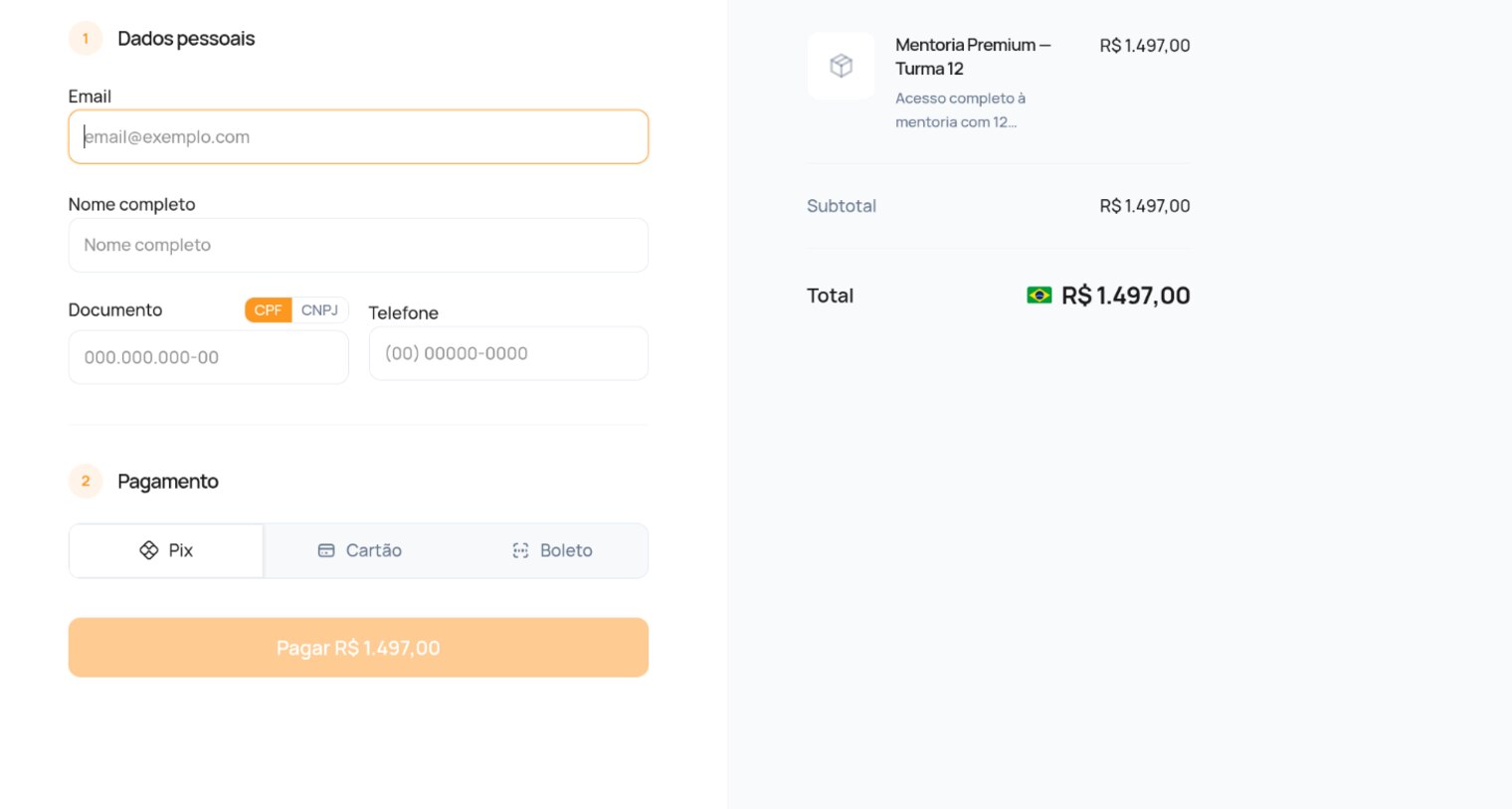This screenshot has height=809, width=1512.
Task: Click the Pix diamond icon
Action: (x=149, y=550)
